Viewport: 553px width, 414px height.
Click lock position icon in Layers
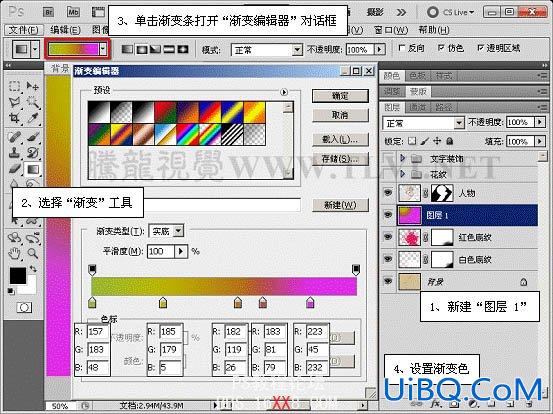pos(437,141)
